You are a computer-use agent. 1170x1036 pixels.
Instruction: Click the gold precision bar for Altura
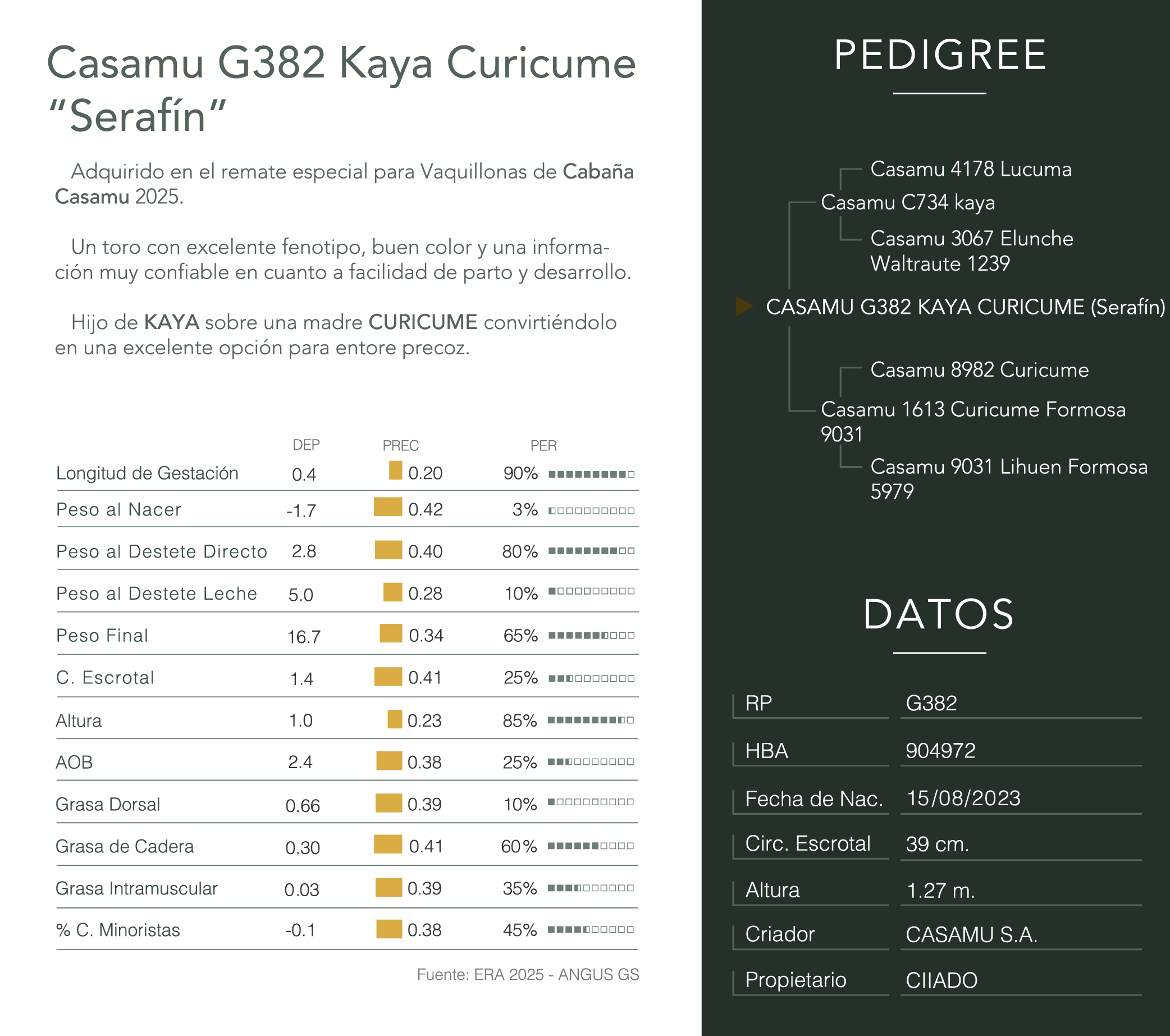point(394,719)
